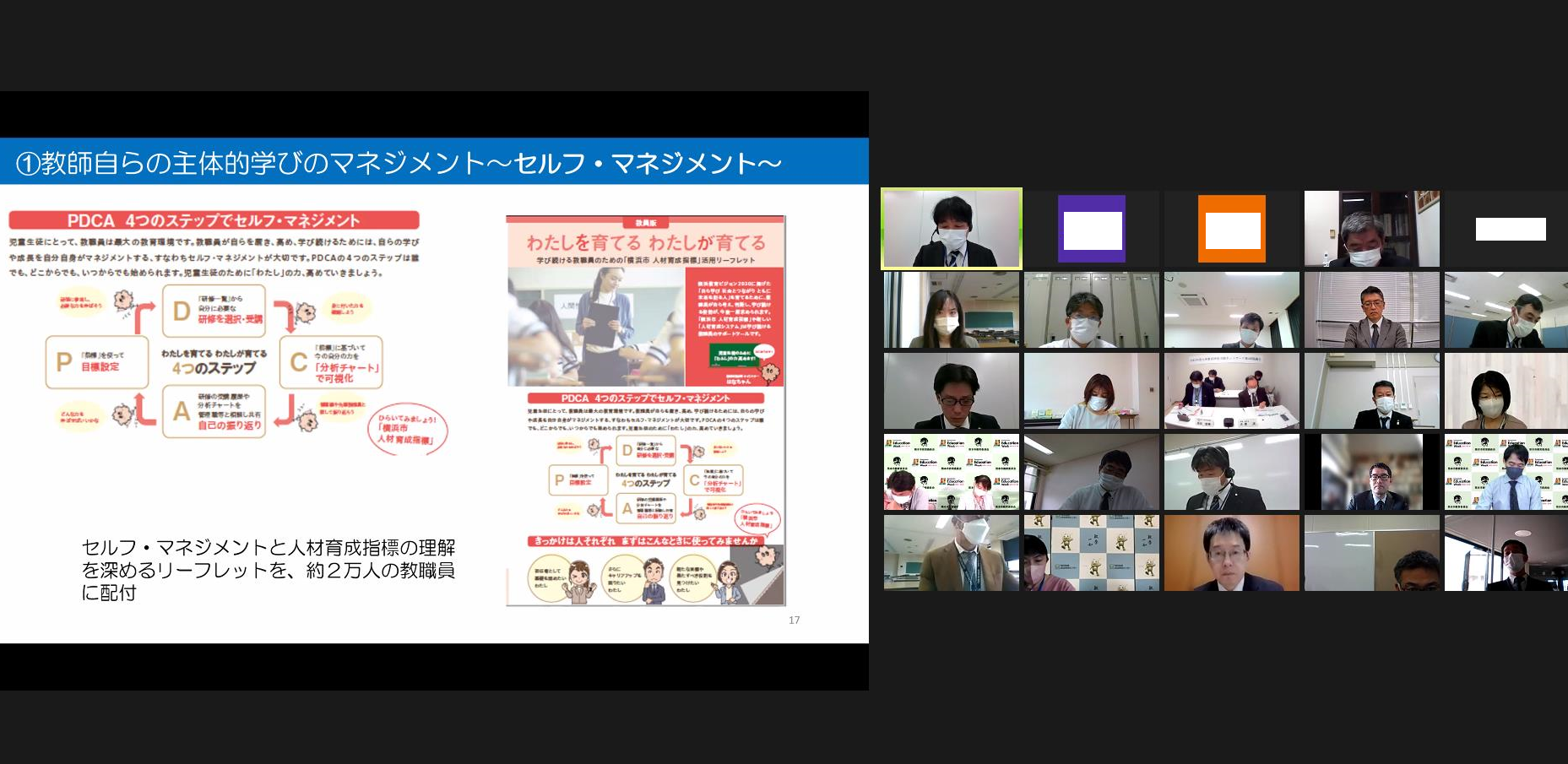Select video of gray-haired man near bookshelf
Image resolution: width=1568 pixels, height=764 pixels.
click(1372, 229)
